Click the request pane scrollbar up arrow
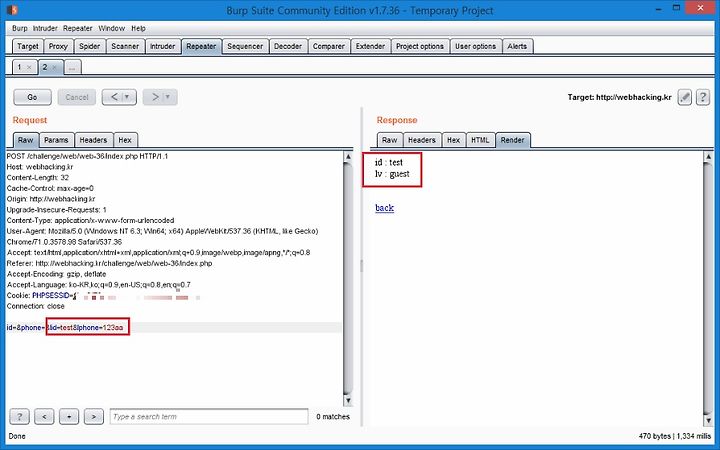 click(x=348, y=157)
